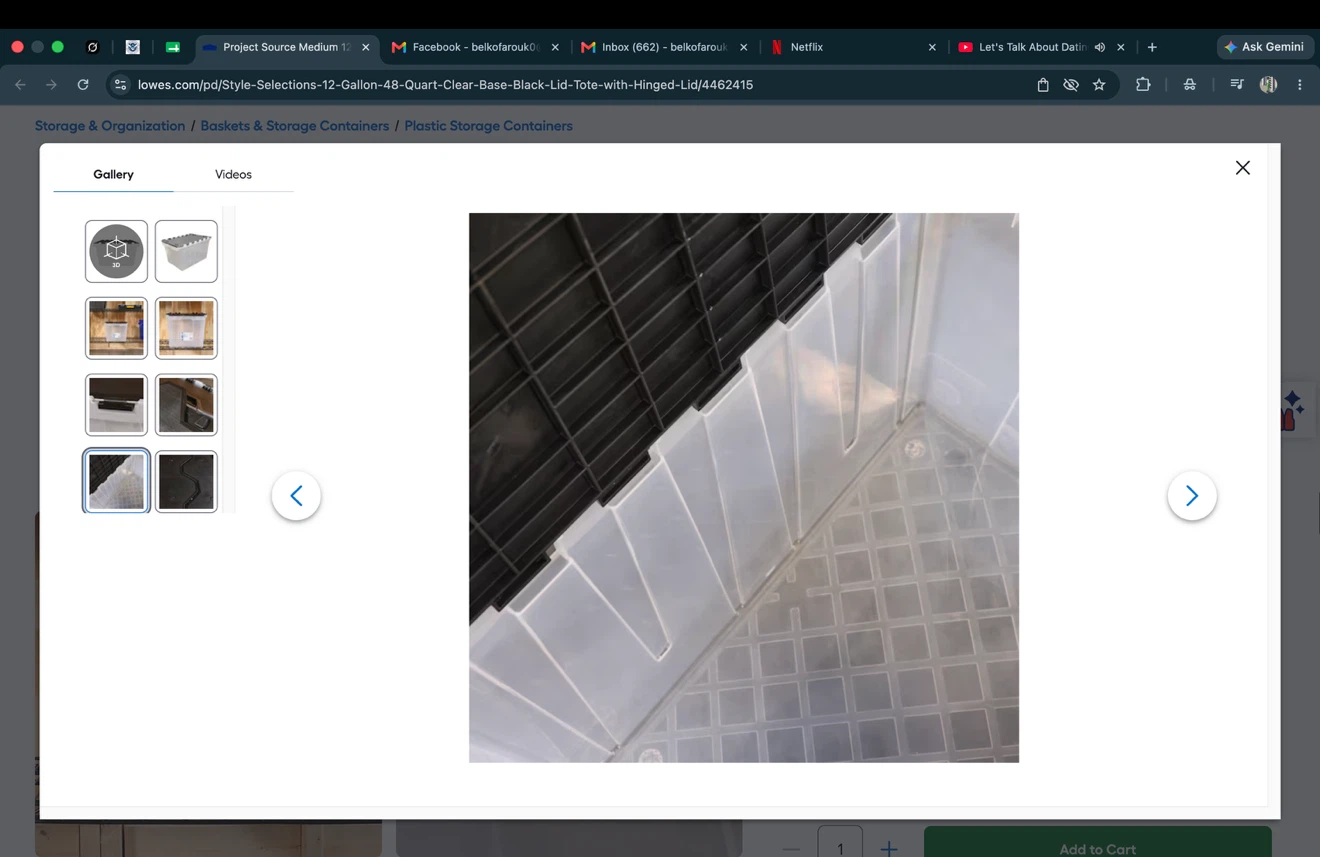Click the browser forward arrow

click(51, 85)
